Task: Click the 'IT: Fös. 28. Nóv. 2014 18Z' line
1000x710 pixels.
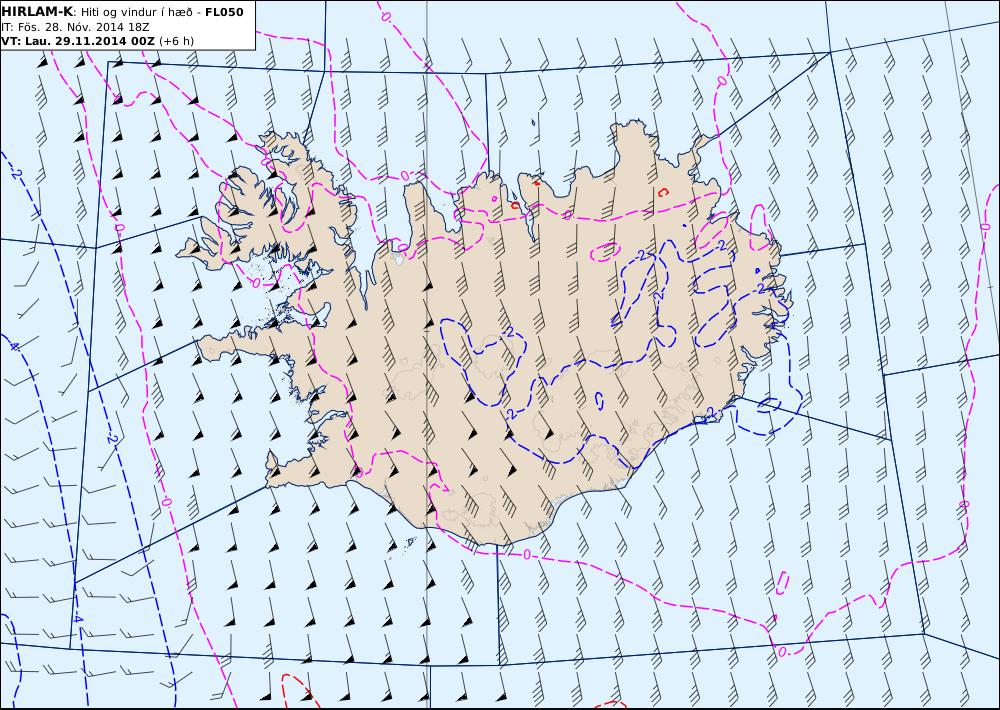Action: tap(75, 27)
